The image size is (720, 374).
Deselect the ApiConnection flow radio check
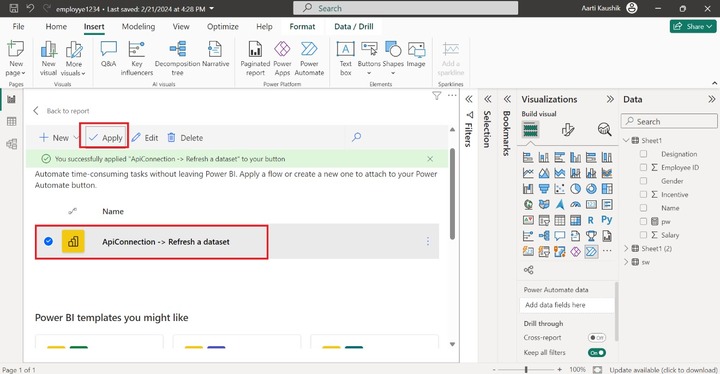pyautogui.click(x=48, y=241)
